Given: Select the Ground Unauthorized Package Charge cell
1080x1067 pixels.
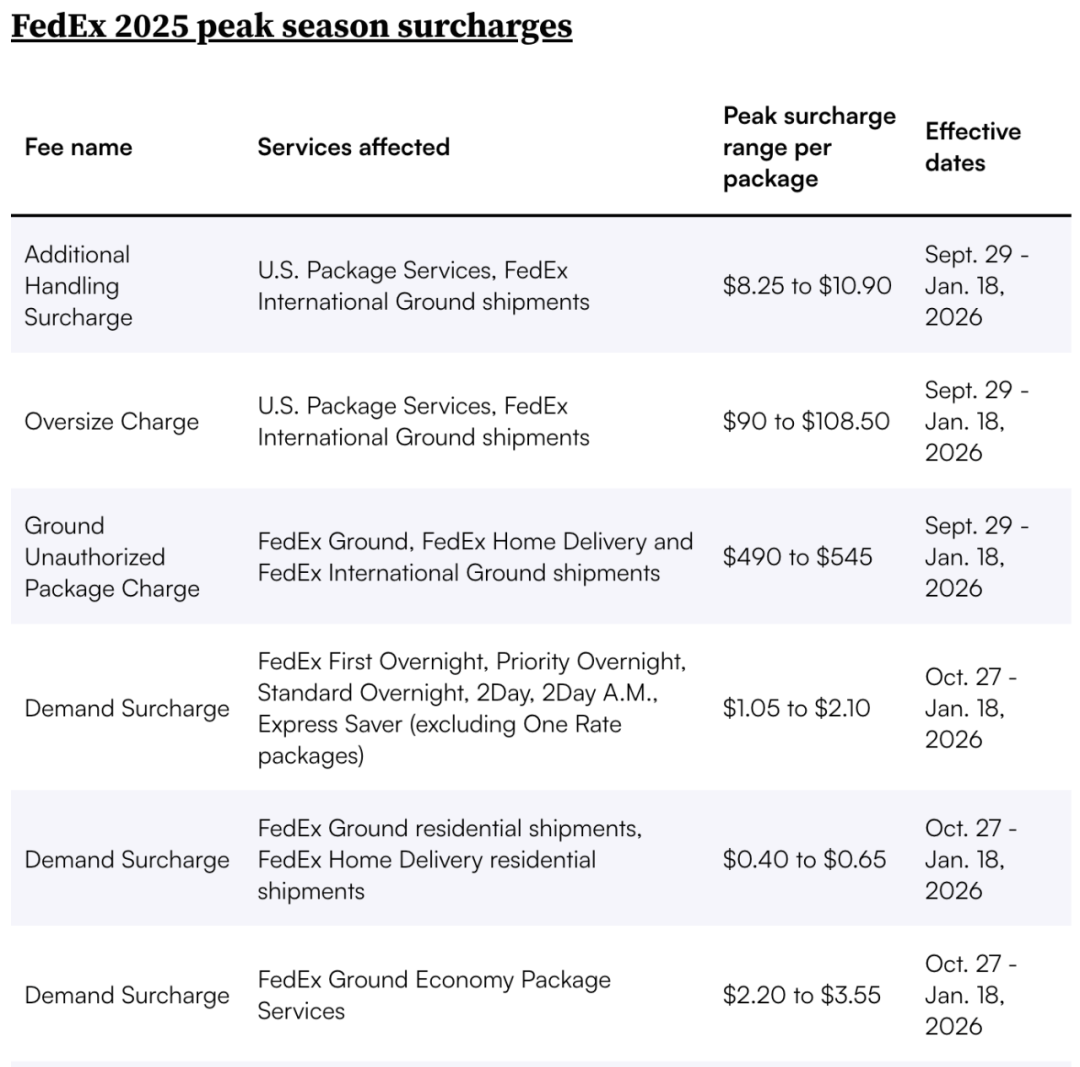Looking at the screenshot, I should pos(111,557).
